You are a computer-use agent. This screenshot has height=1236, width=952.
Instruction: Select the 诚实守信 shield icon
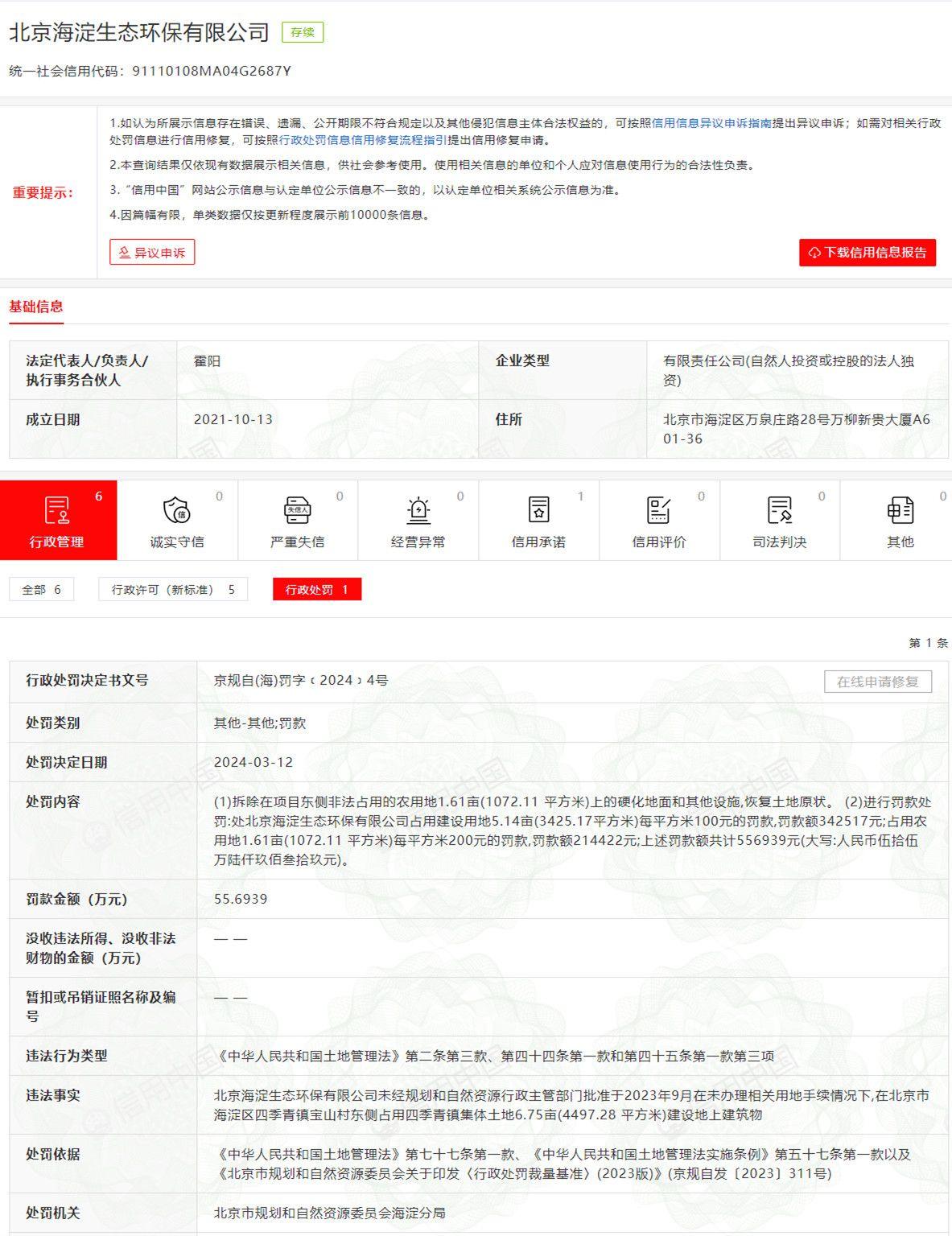click(x=176, y=510)
